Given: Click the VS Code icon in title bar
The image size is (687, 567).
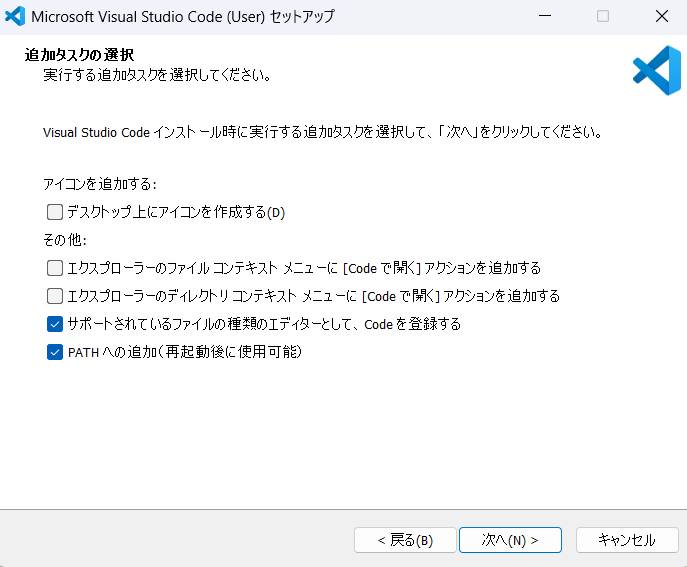Looking at the screenshot, I should tap(15, 16).
